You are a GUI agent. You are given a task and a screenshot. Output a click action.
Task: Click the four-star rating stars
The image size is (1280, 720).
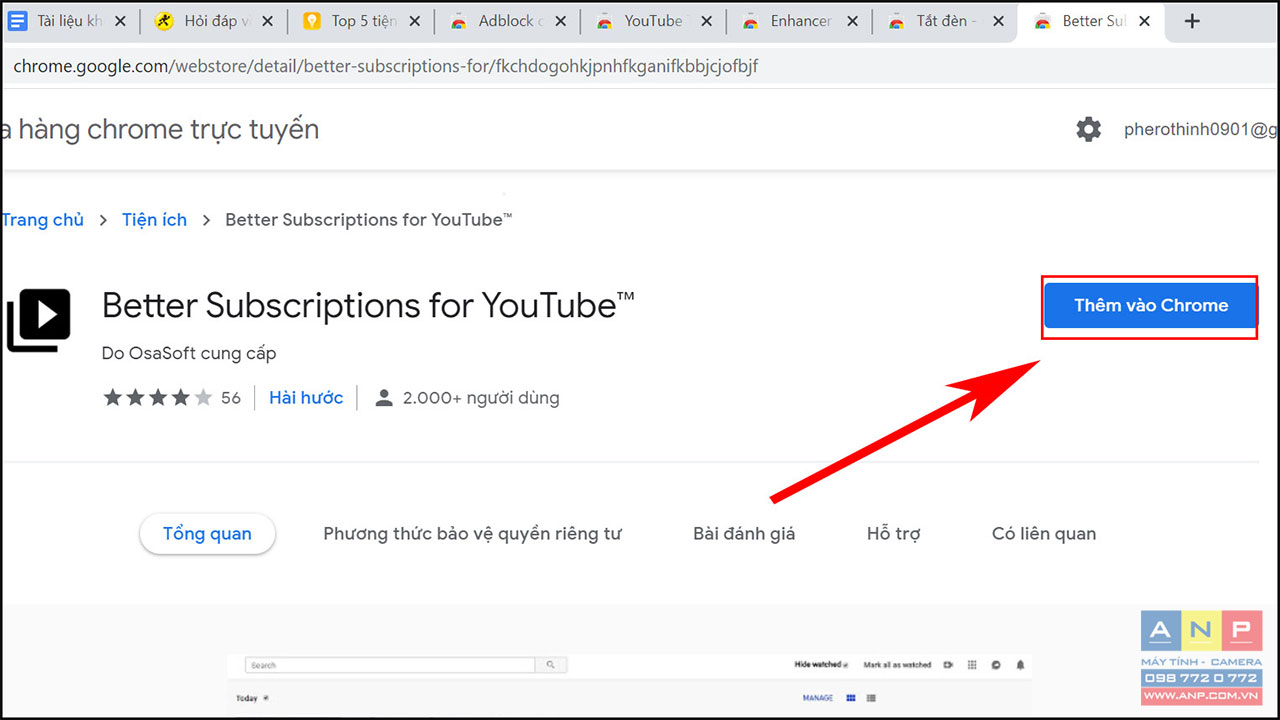[x=157, y=398]
